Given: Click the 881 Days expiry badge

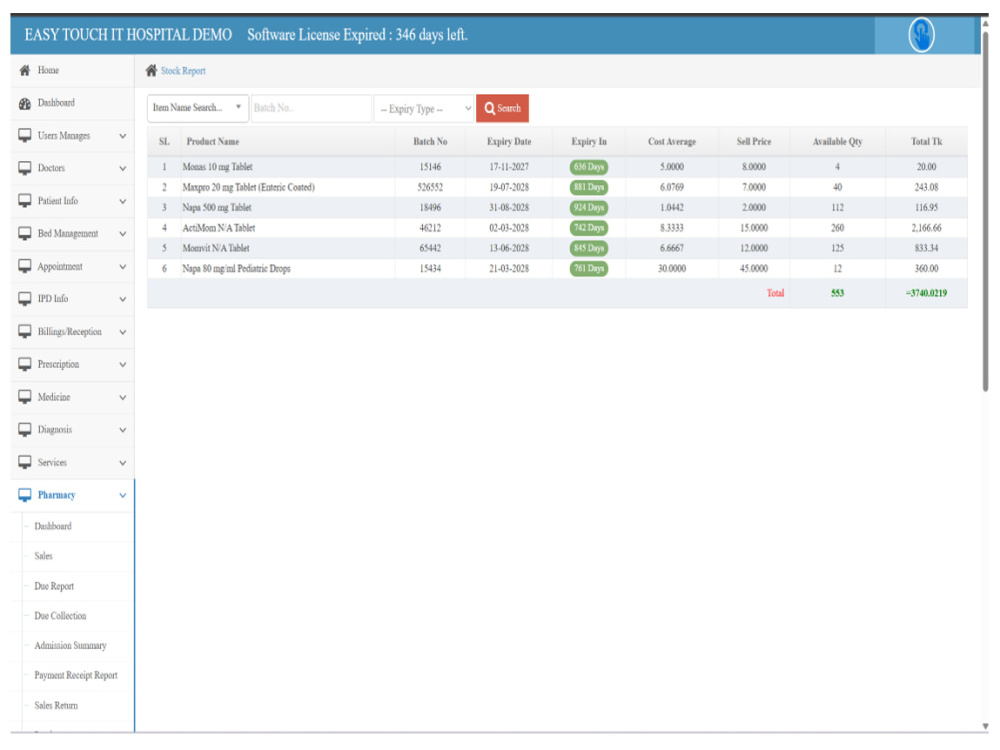Looking at the screenshot, I should click(x=589, y=188).
